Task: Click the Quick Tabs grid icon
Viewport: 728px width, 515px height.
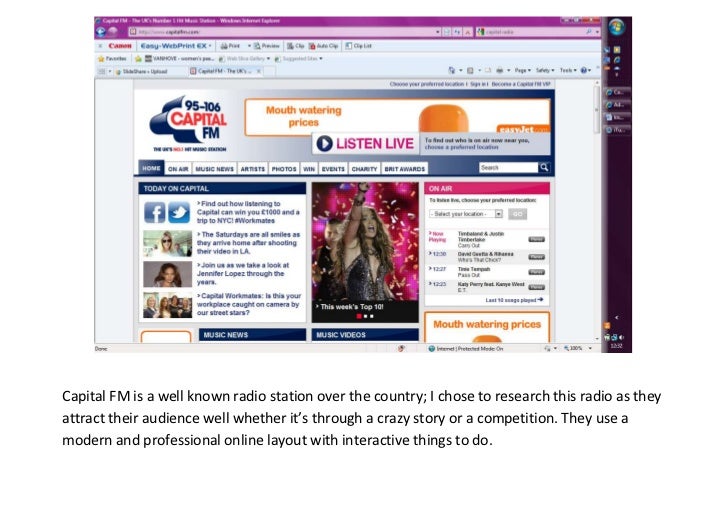Action: 102,72
